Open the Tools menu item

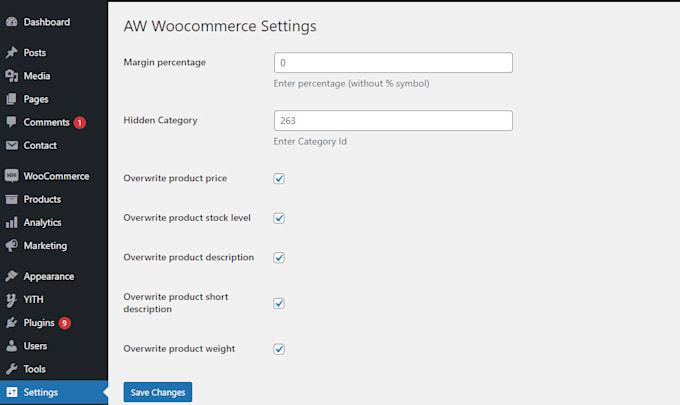54,369
